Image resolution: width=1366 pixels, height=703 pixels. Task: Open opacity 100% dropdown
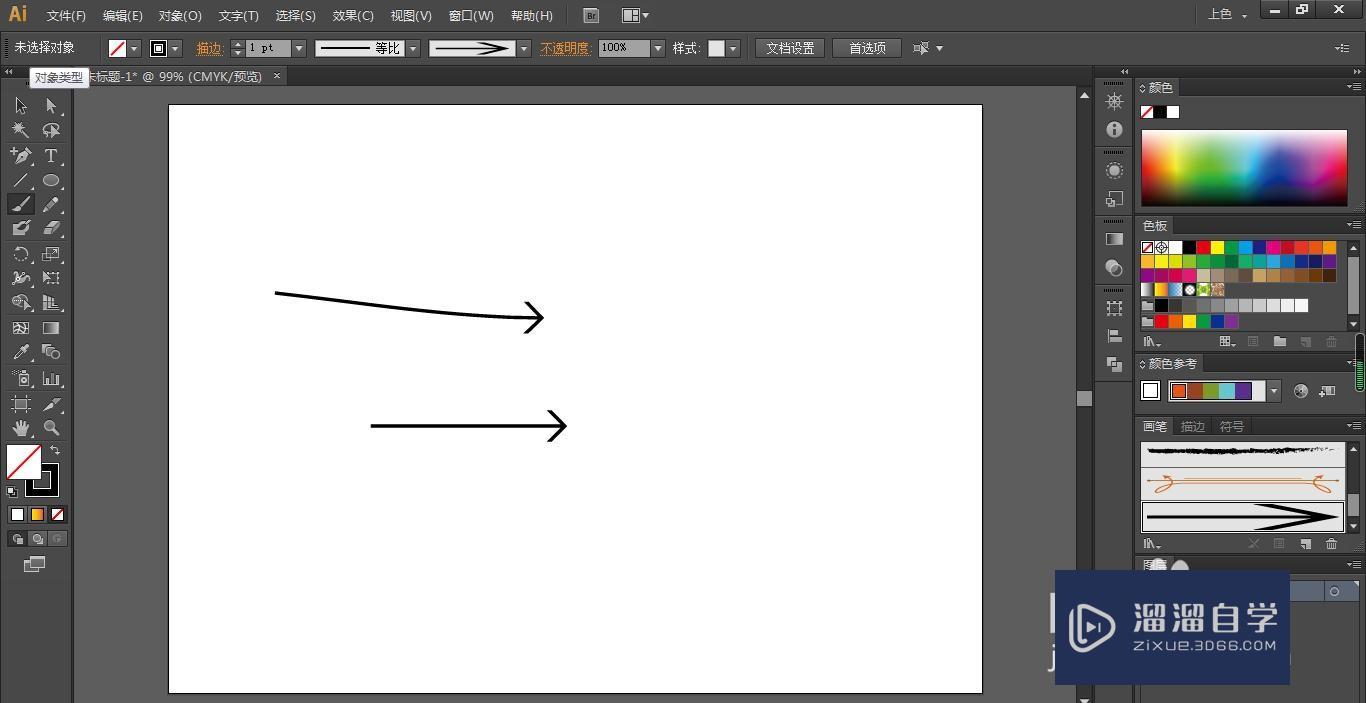point(658,48)
